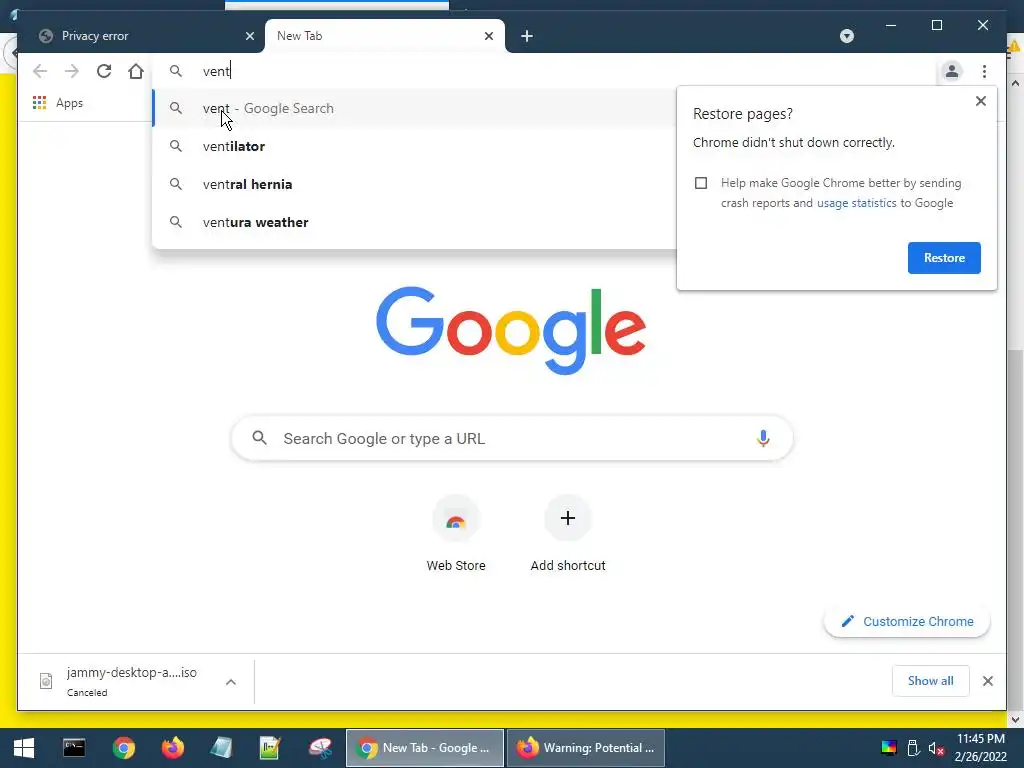Launch pinned Chrome icon on taskbar
1024x768 pixels.
pos(123,748)
